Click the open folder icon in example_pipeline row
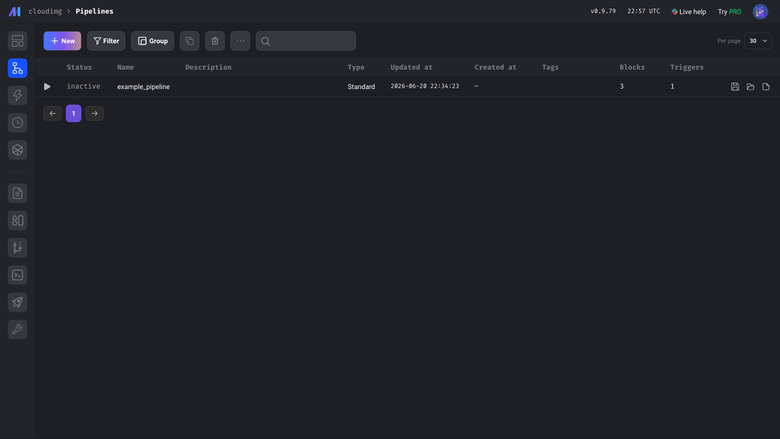The image size is (780, 439). tap(750, 87)
